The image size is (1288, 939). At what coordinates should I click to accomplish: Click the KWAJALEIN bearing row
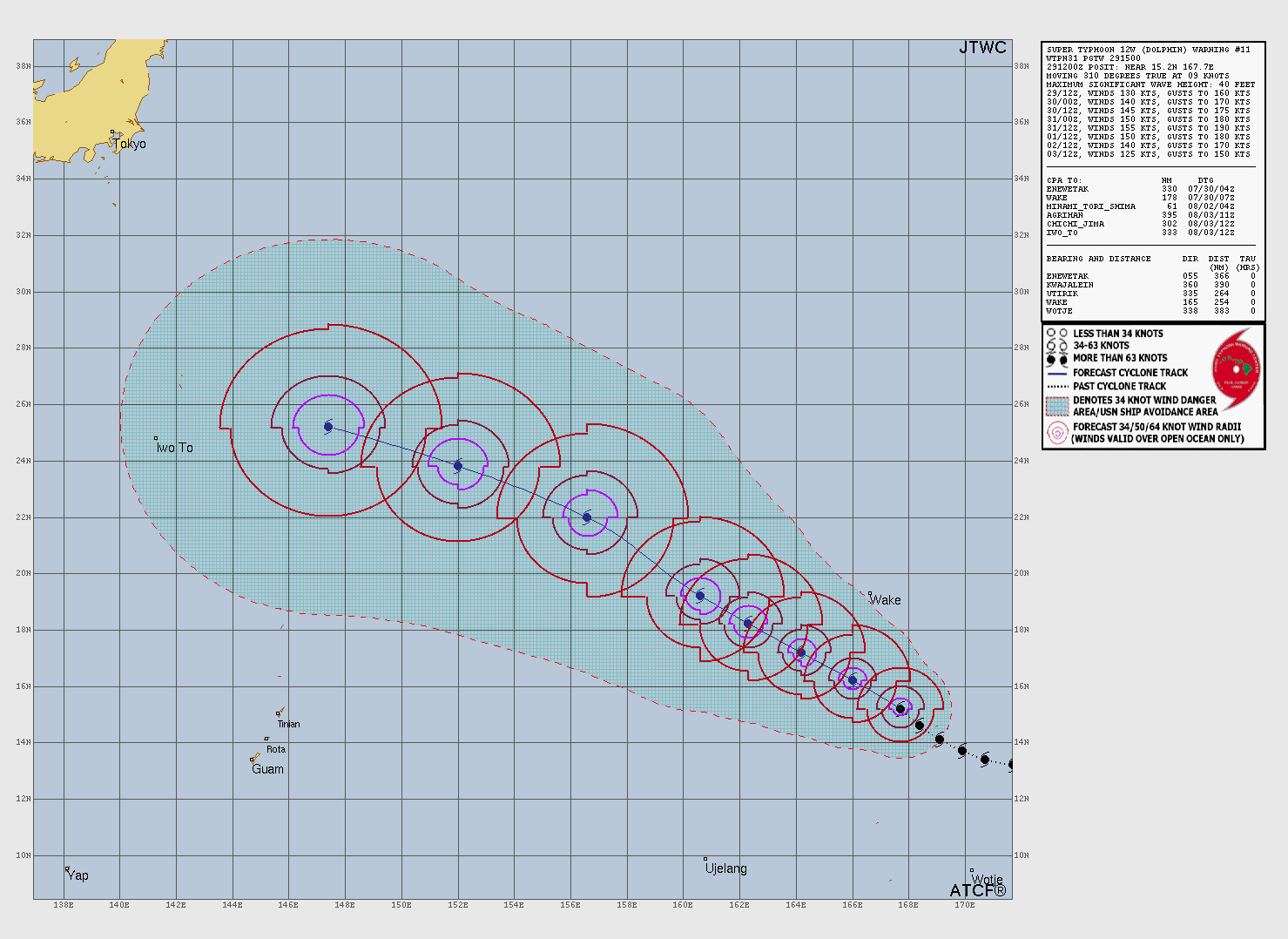tap(1150, 285)
